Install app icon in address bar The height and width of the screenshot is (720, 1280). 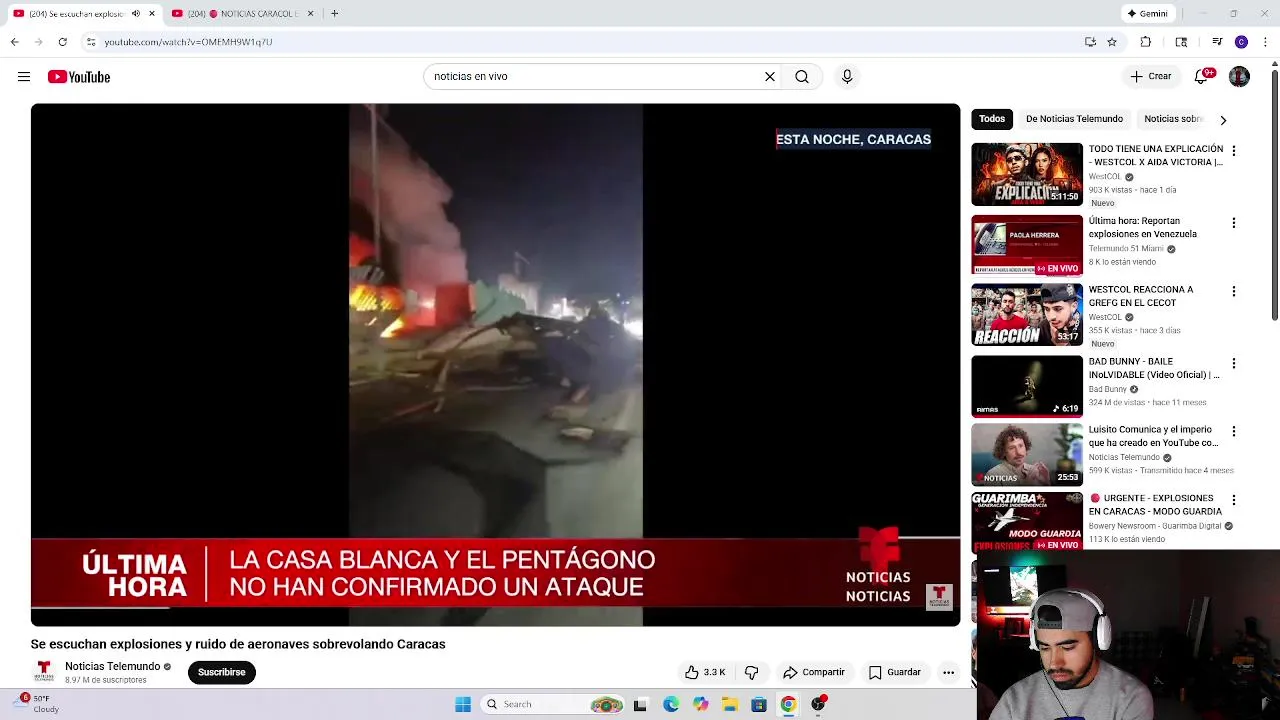pos(1090,42)
